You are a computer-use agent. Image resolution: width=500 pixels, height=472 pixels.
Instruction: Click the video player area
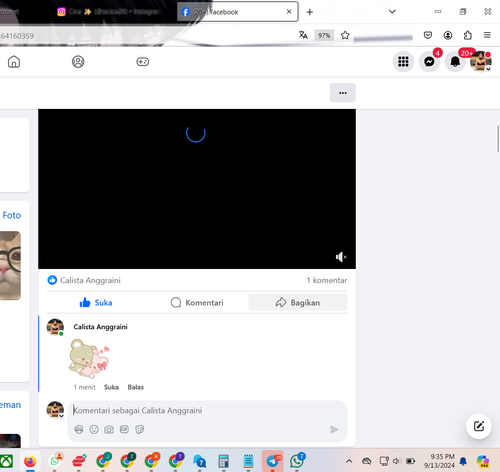(197, 189)
